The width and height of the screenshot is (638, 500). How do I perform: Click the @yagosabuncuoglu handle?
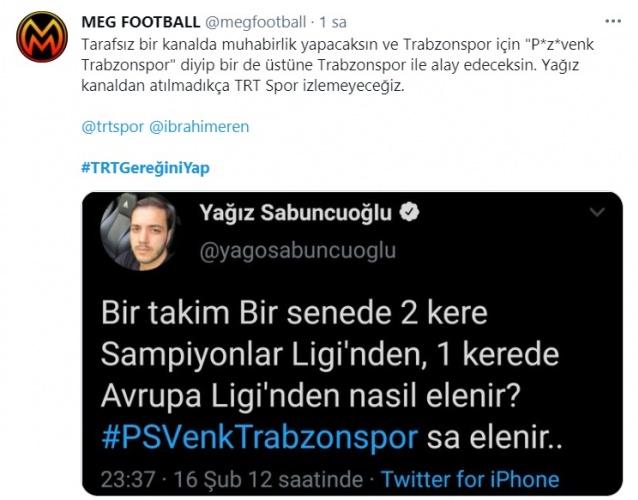297,251
